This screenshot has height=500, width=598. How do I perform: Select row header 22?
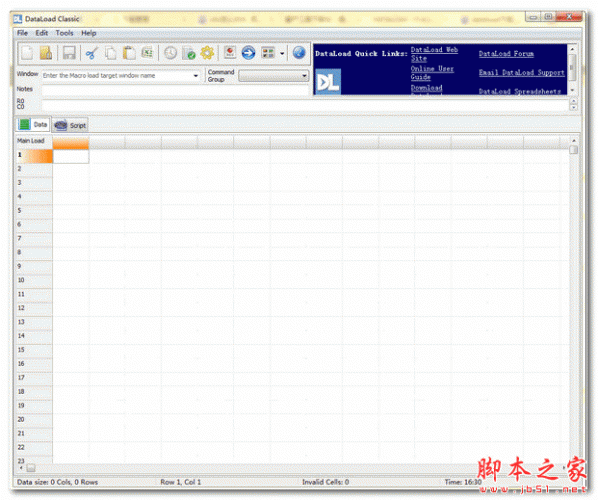[34, 448]
